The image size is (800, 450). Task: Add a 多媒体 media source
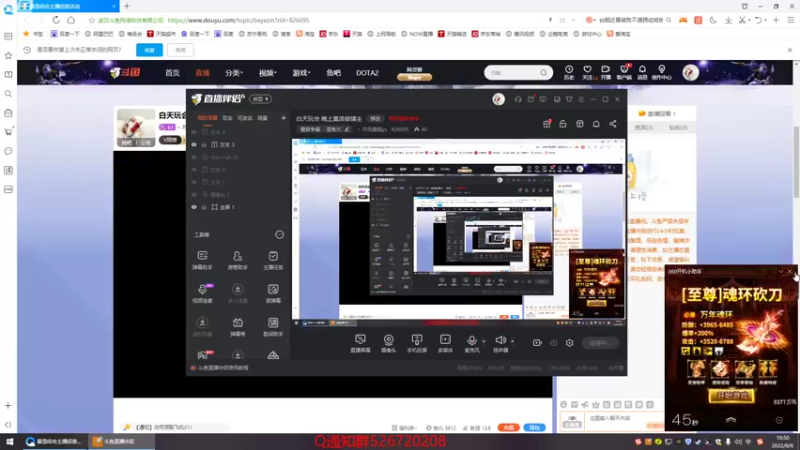point(445,343)
